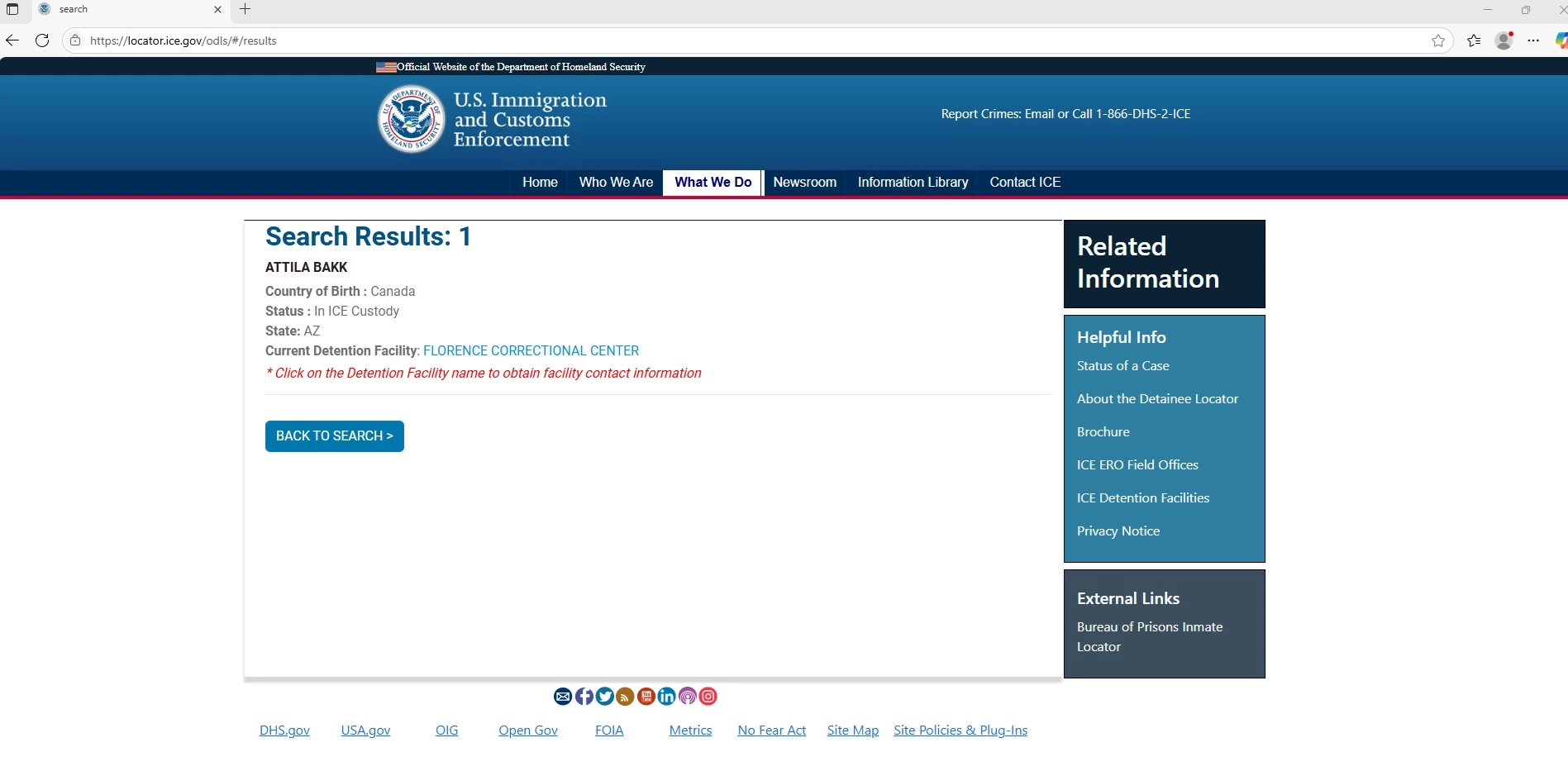The height and width of the screenshot is (771, 1568).
Task: Follow Site Policies & Plug-Ins link
Action: [960, 731]
